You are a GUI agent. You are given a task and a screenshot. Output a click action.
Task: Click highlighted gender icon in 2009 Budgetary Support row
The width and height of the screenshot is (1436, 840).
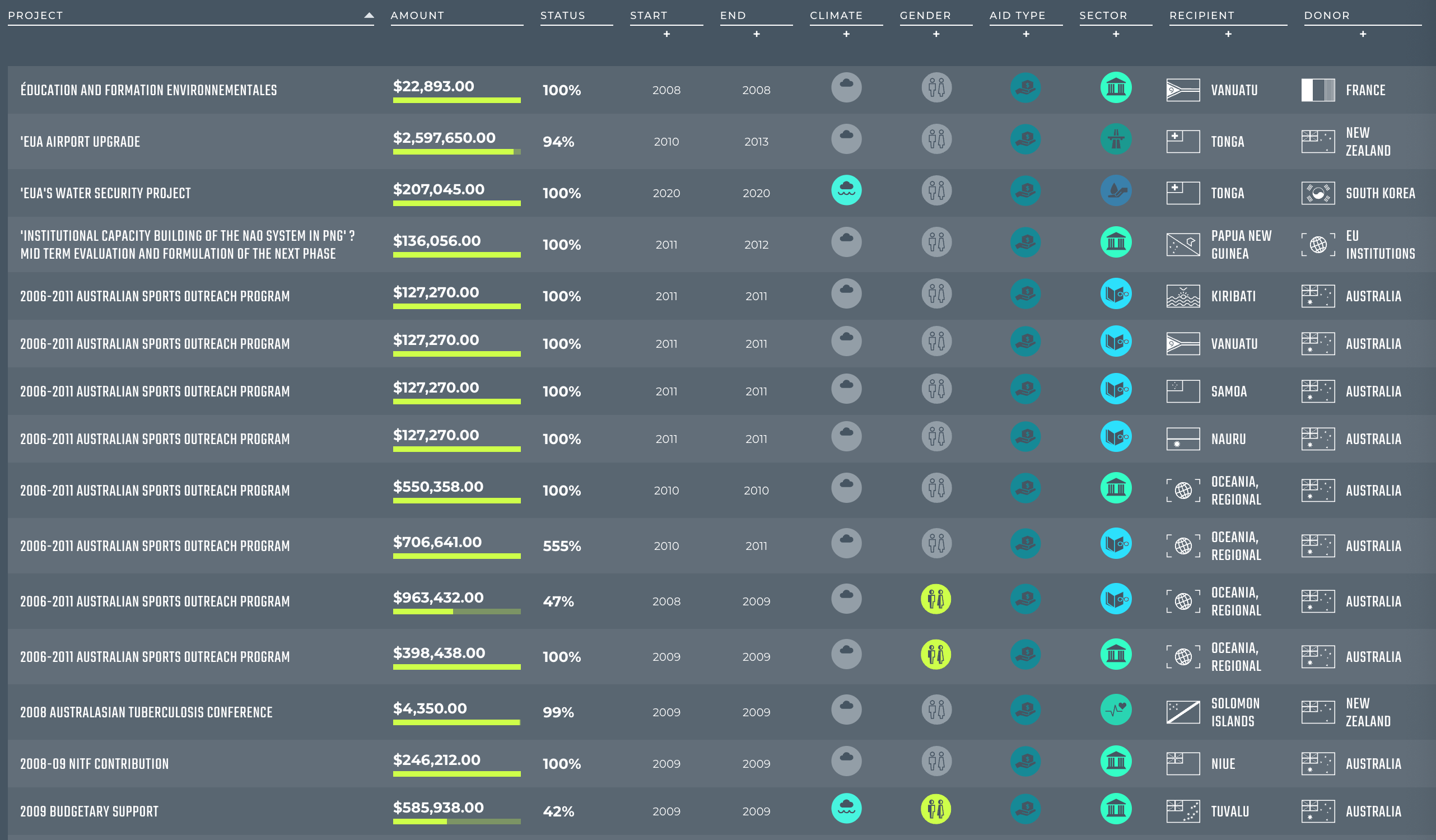pos(936,809)
